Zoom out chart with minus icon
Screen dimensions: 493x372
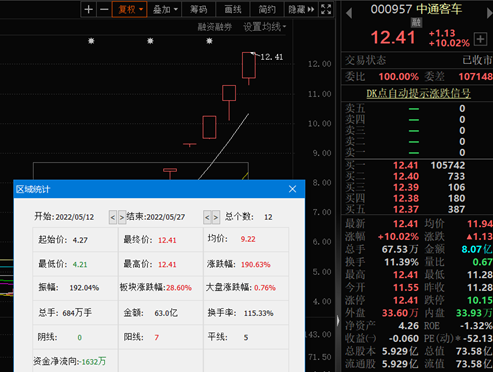coord(104,9)
